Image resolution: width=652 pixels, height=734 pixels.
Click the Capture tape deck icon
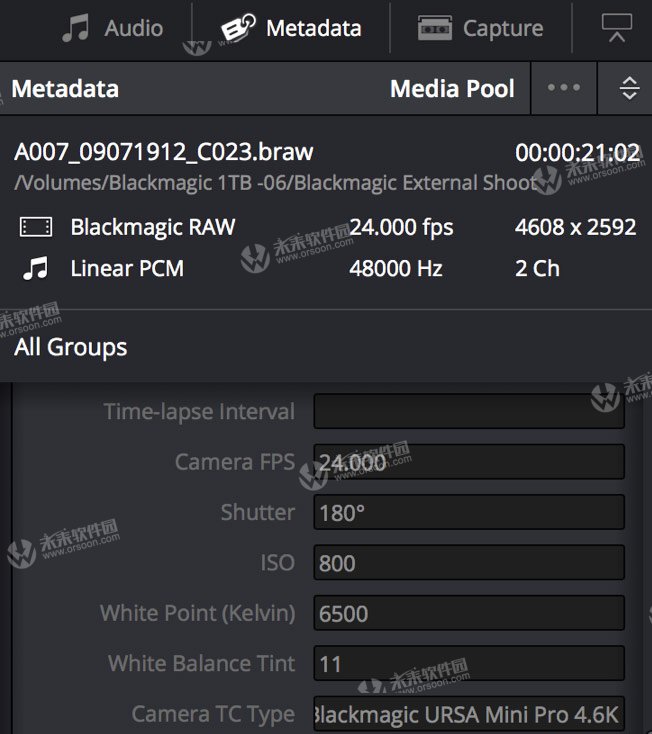click(x=435, y=28)
